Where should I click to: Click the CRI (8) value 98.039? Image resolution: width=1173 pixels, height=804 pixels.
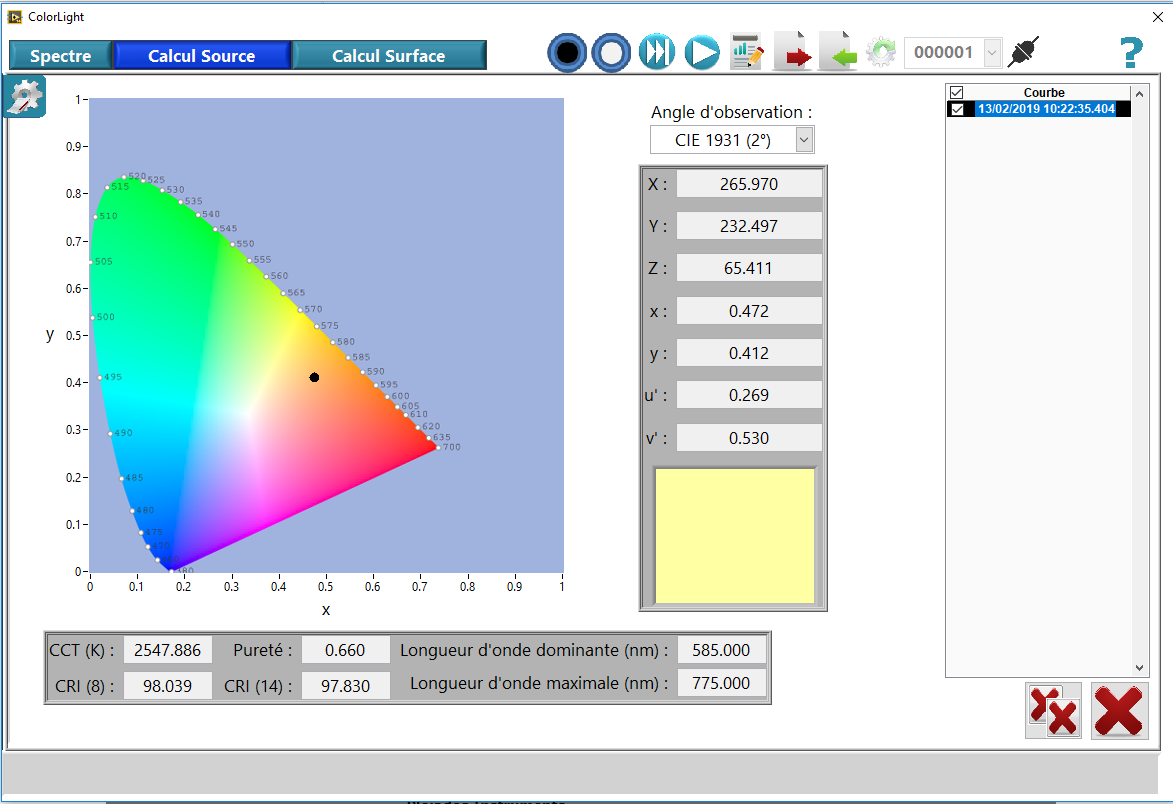(x=168, y=686)
